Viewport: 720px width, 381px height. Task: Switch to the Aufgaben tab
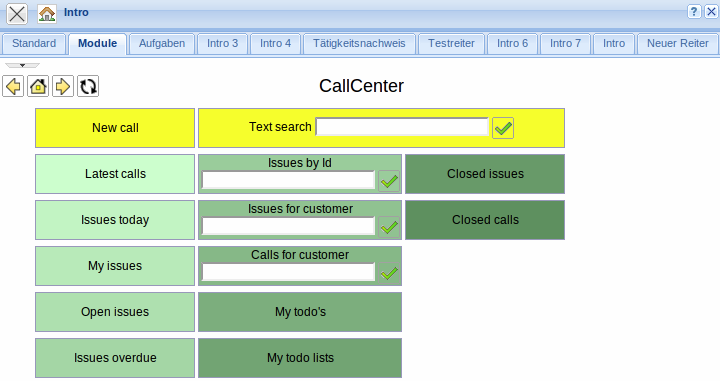coord(162,44)
